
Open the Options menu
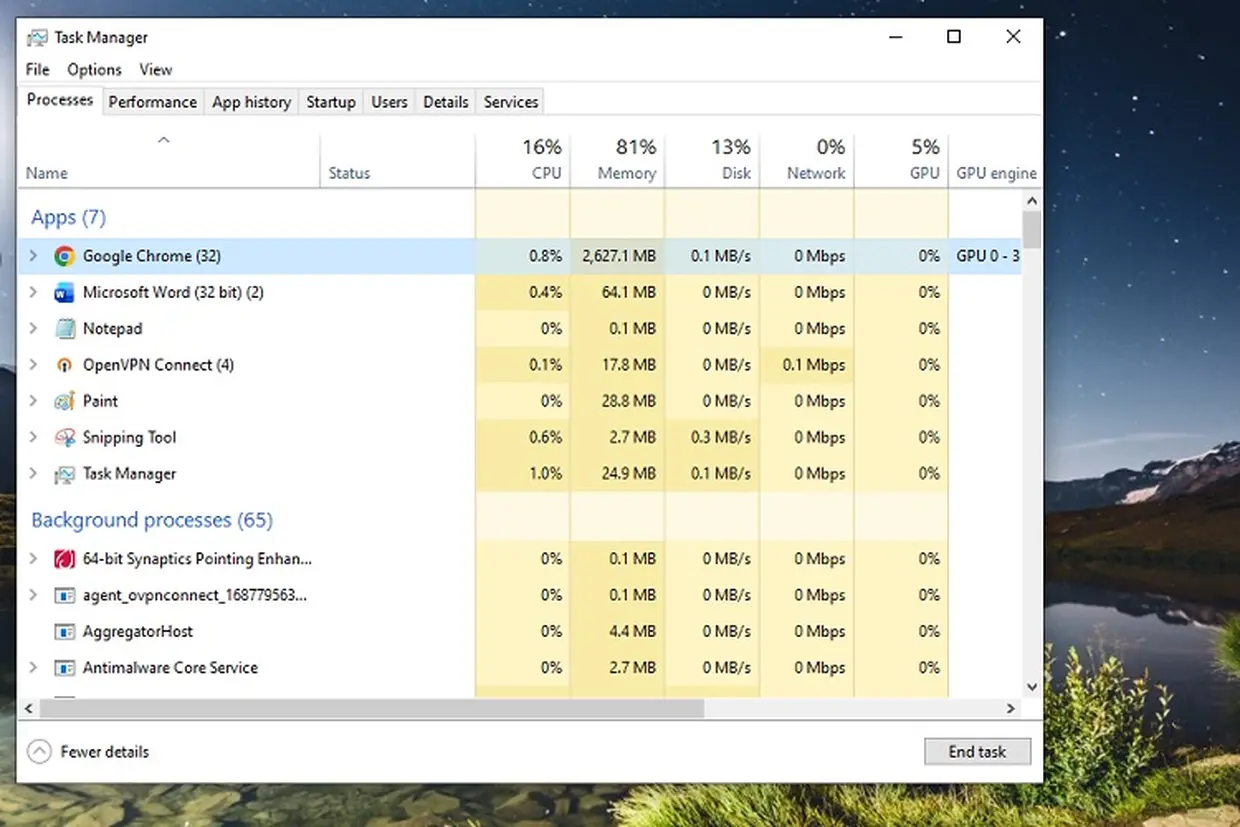tap(94, 70)
